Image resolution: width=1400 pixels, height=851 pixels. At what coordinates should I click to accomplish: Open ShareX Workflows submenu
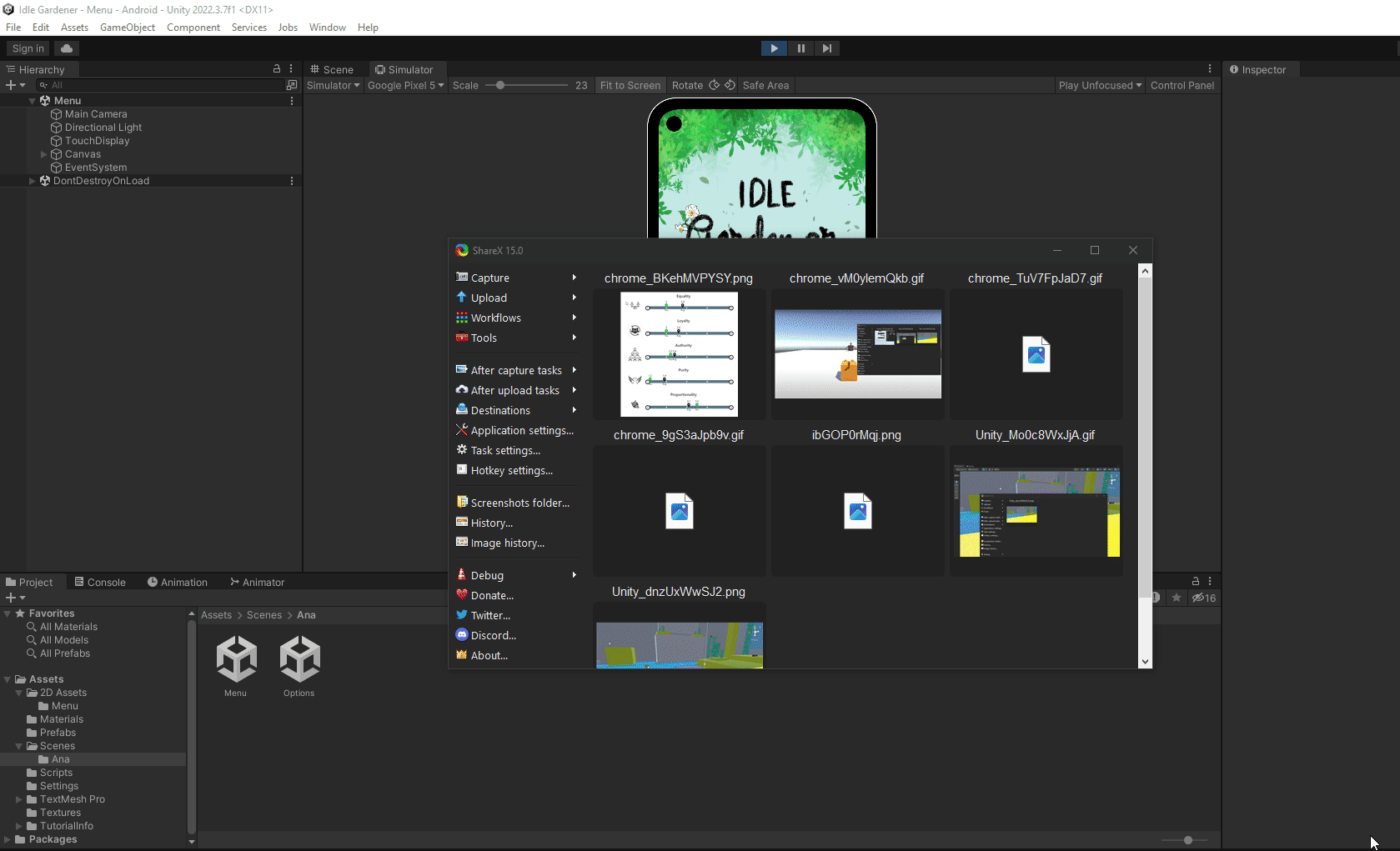516,318
